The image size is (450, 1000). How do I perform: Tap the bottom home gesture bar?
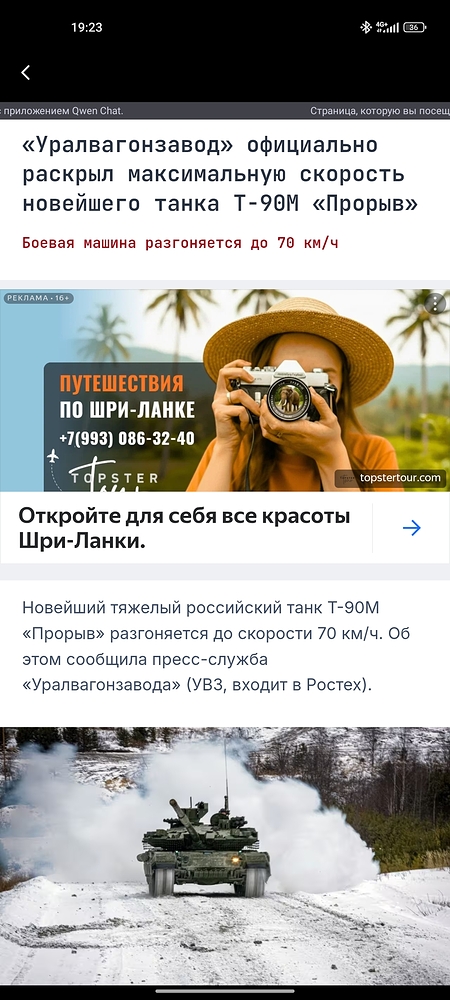[225, 991]
